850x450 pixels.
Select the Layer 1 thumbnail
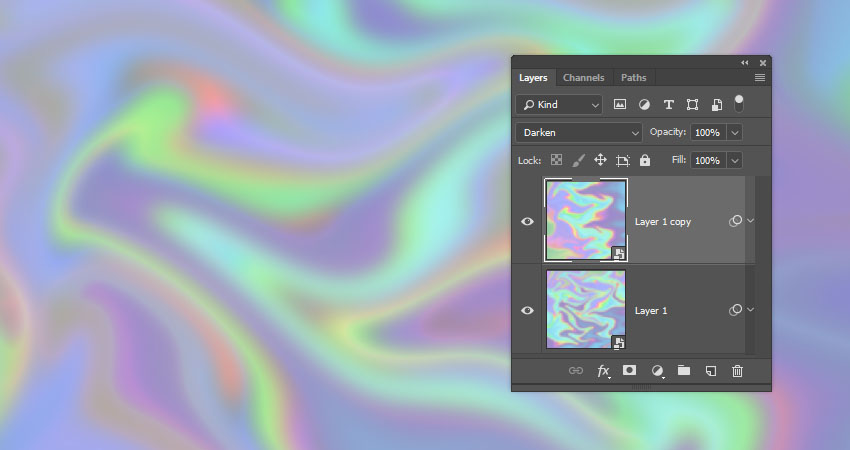[586, 309]
